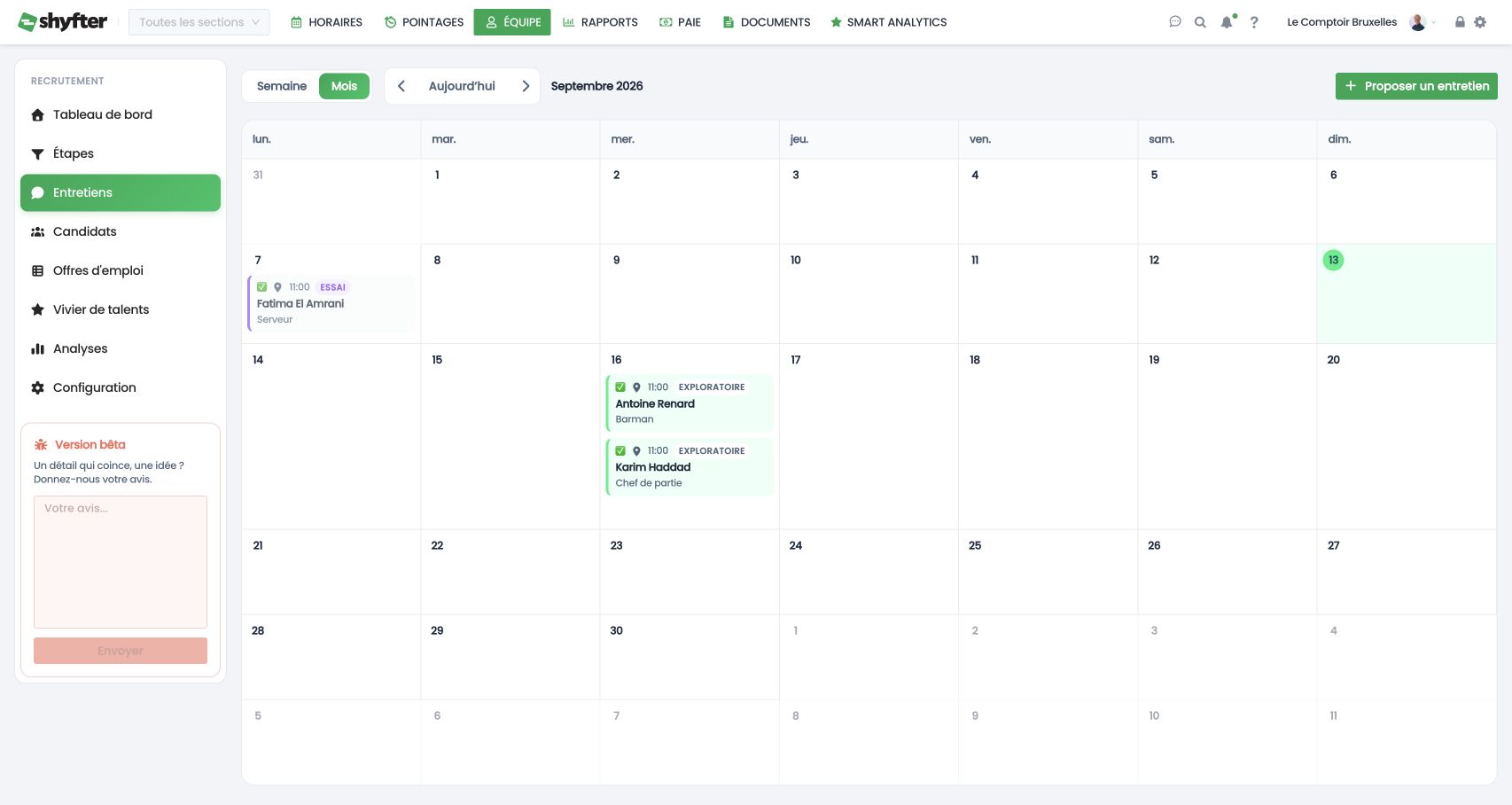This screenshot has height=805, width=1512.
Task: Open the DOCUMENTS menu
Action: click(767, 22)
